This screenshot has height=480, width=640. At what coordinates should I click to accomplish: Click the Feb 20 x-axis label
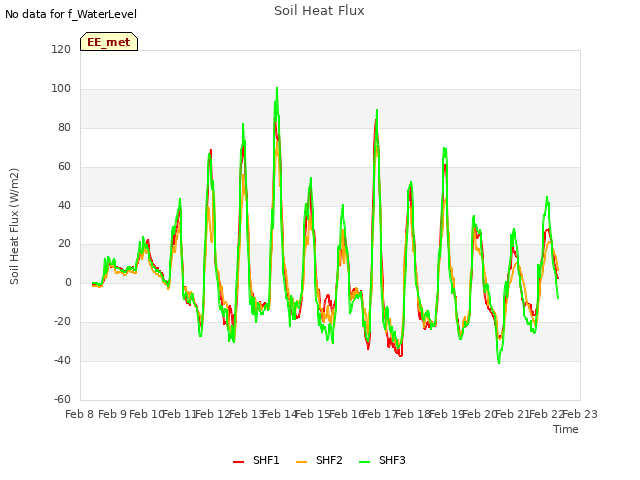point(480,414)
